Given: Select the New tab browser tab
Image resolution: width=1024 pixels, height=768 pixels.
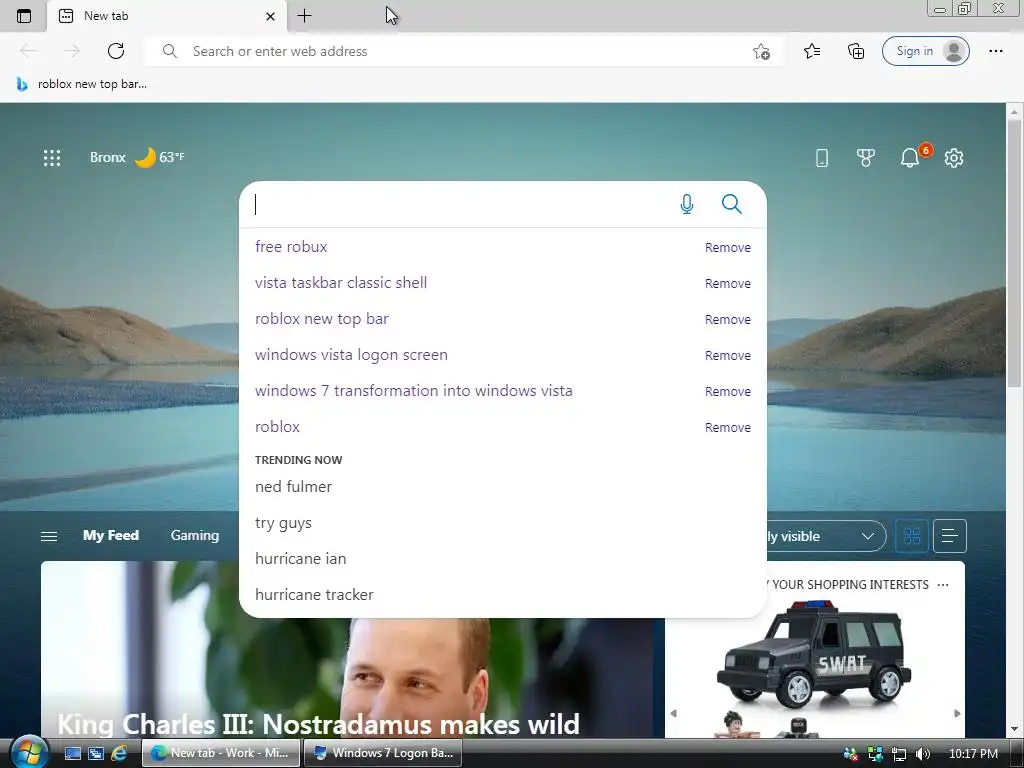Looking at the screenshot, I should (167, 16).
